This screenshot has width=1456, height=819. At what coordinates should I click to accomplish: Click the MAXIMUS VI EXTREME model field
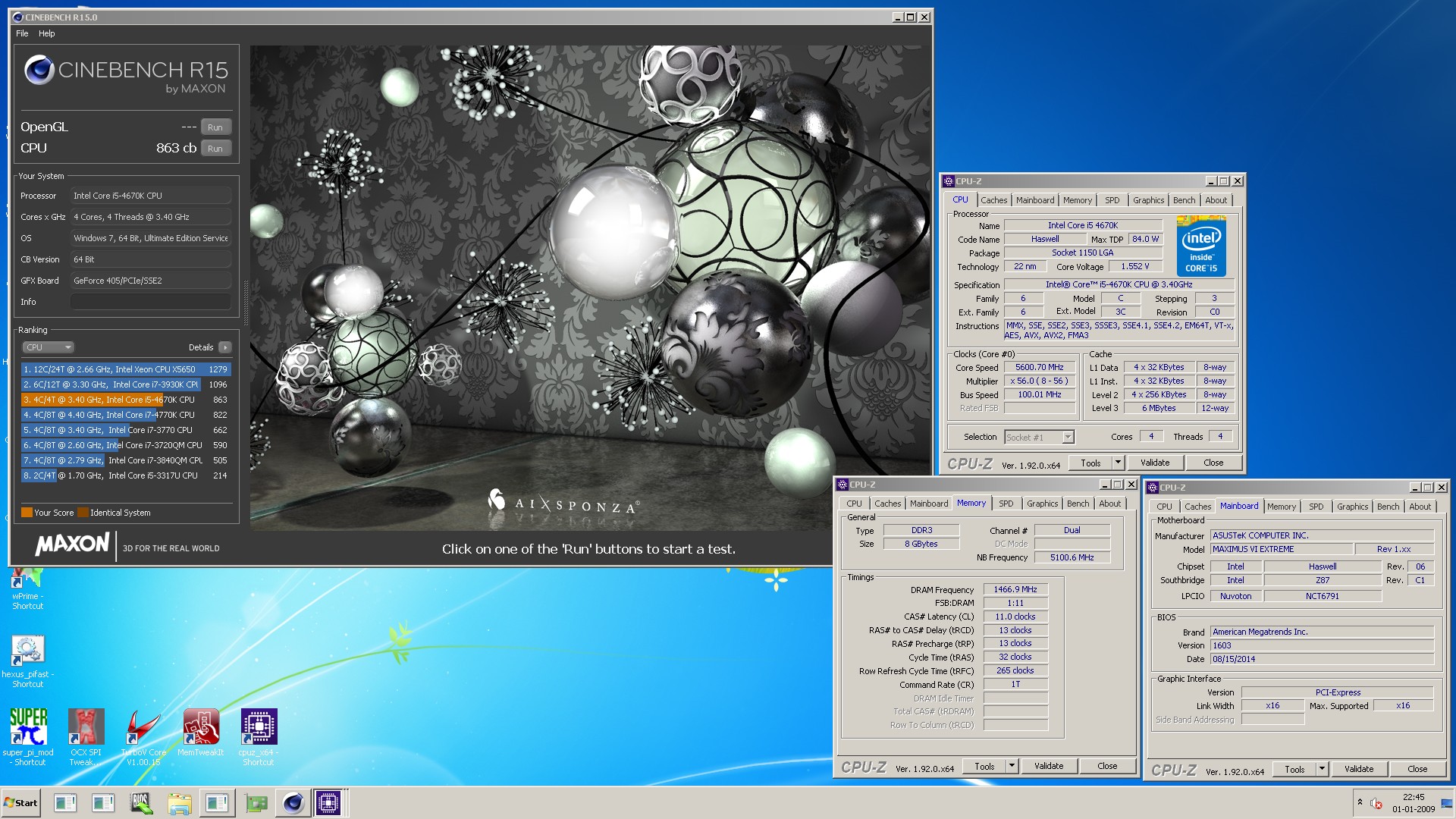[1282, 549]
